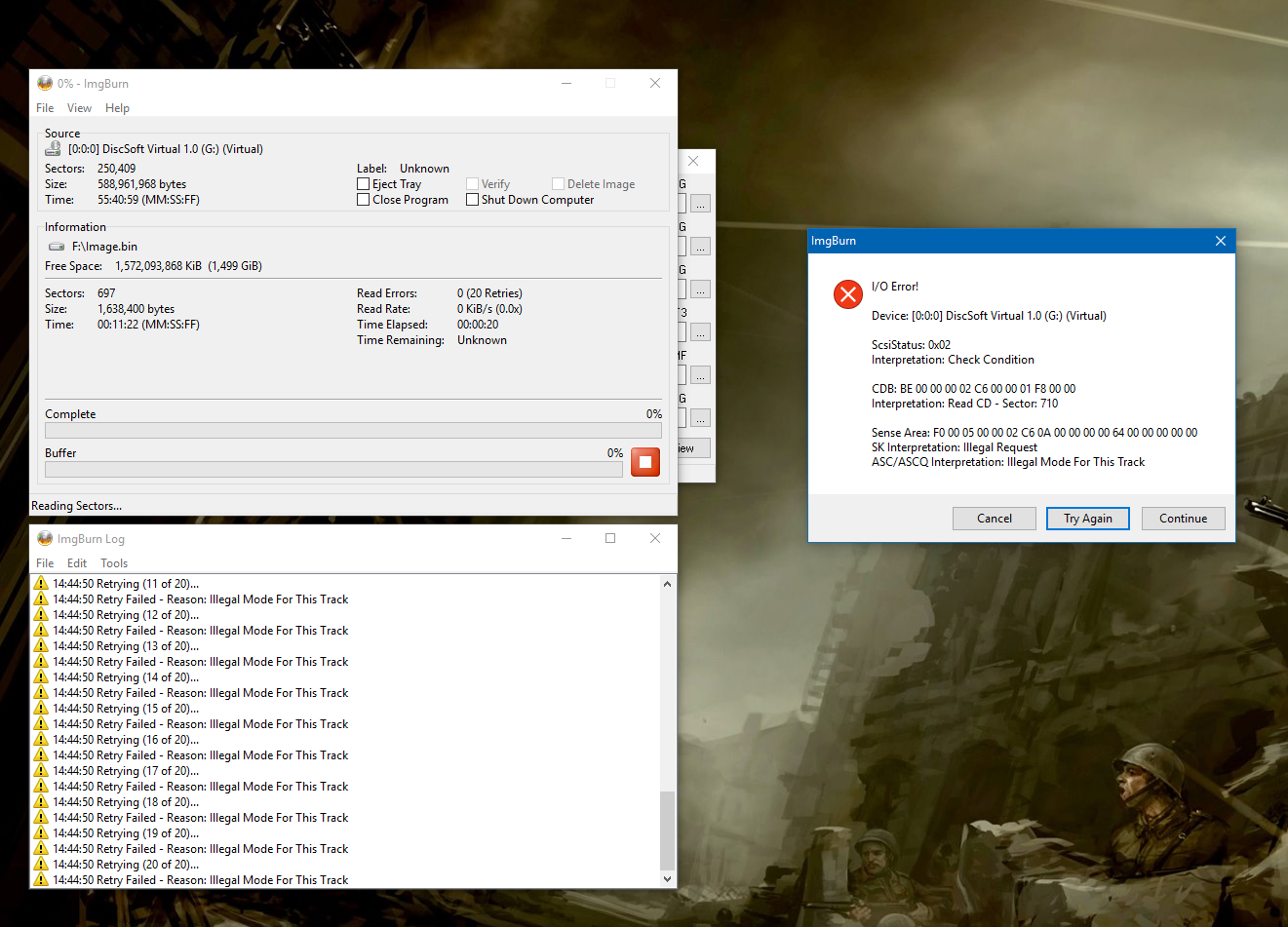Click warning icon for Retrying (15 of 20) row

(x=41, y=709)
